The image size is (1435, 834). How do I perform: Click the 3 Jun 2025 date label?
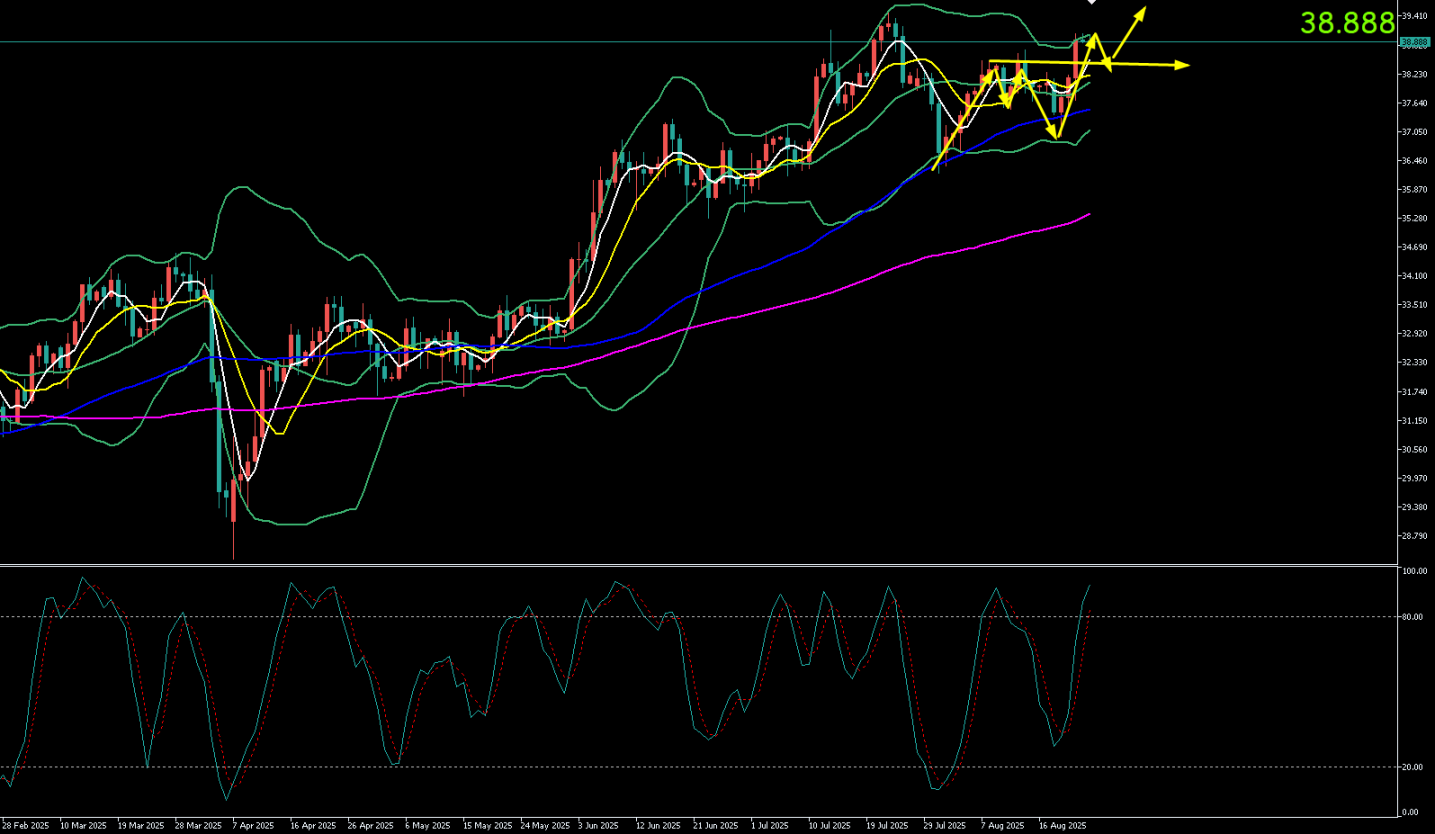(x=600, y=826)
